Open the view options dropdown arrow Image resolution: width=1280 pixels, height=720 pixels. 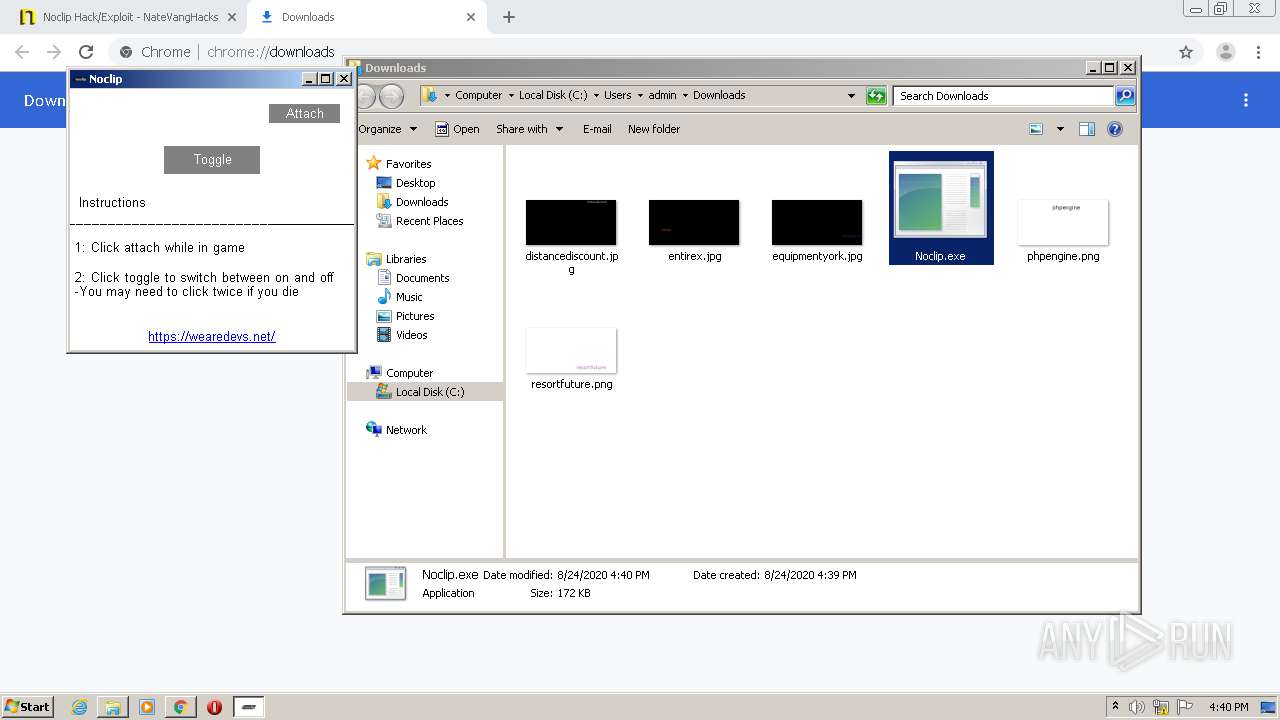coord(1060,129)
